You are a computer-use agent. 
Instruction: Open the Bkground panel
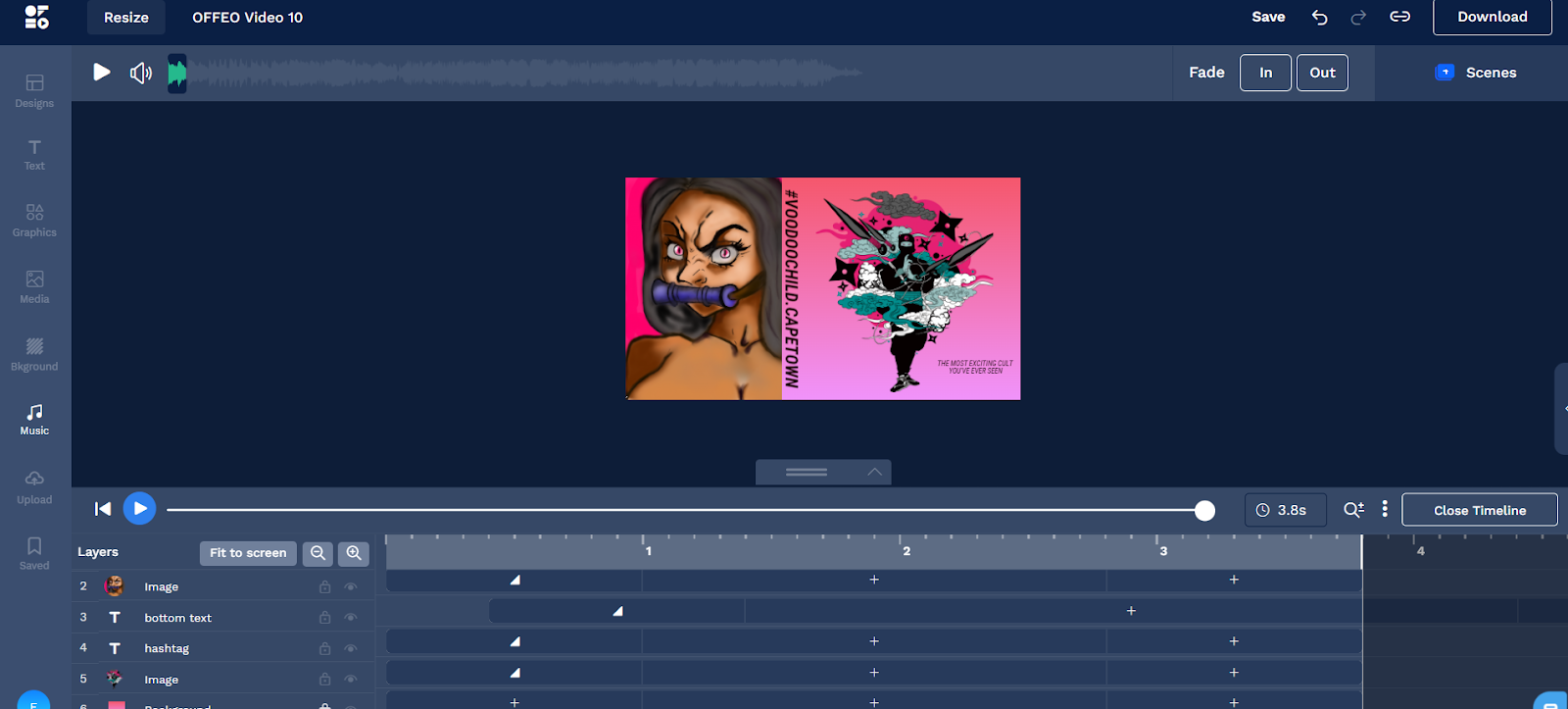(34, 354)
